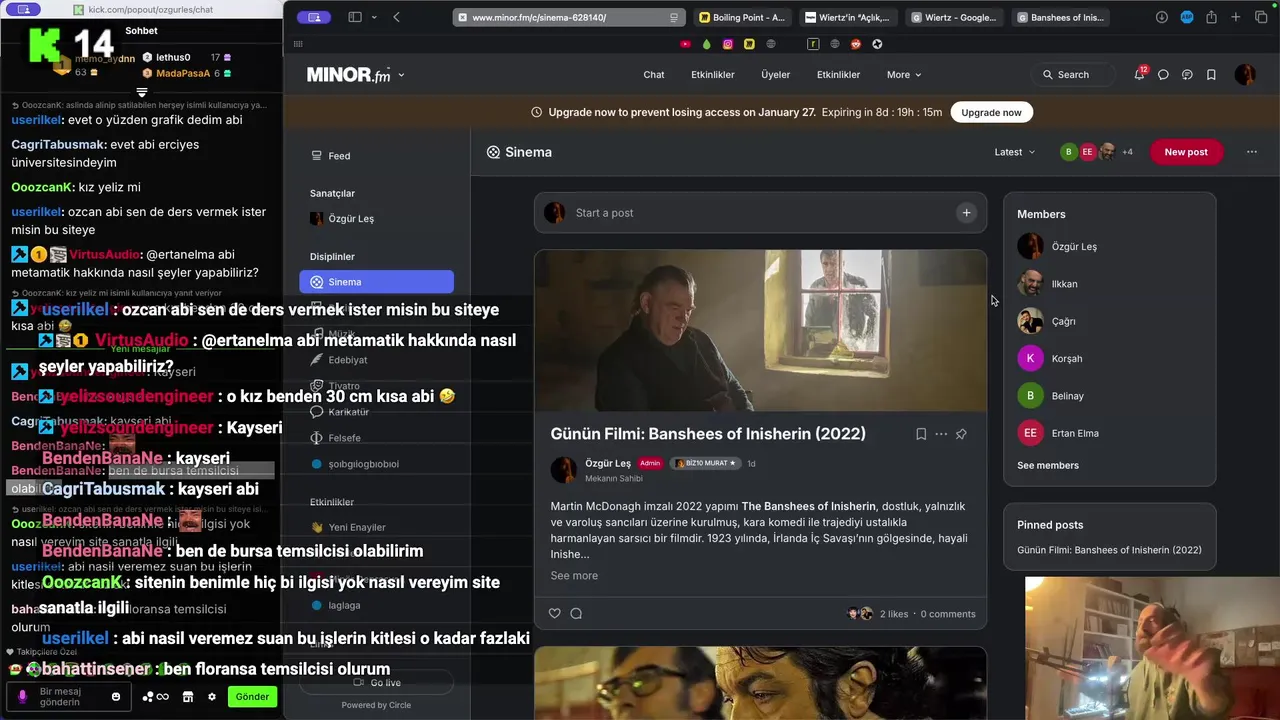Open the See members link
The width and height of the screenshot is (1280, 720).
click(1048, 465)
